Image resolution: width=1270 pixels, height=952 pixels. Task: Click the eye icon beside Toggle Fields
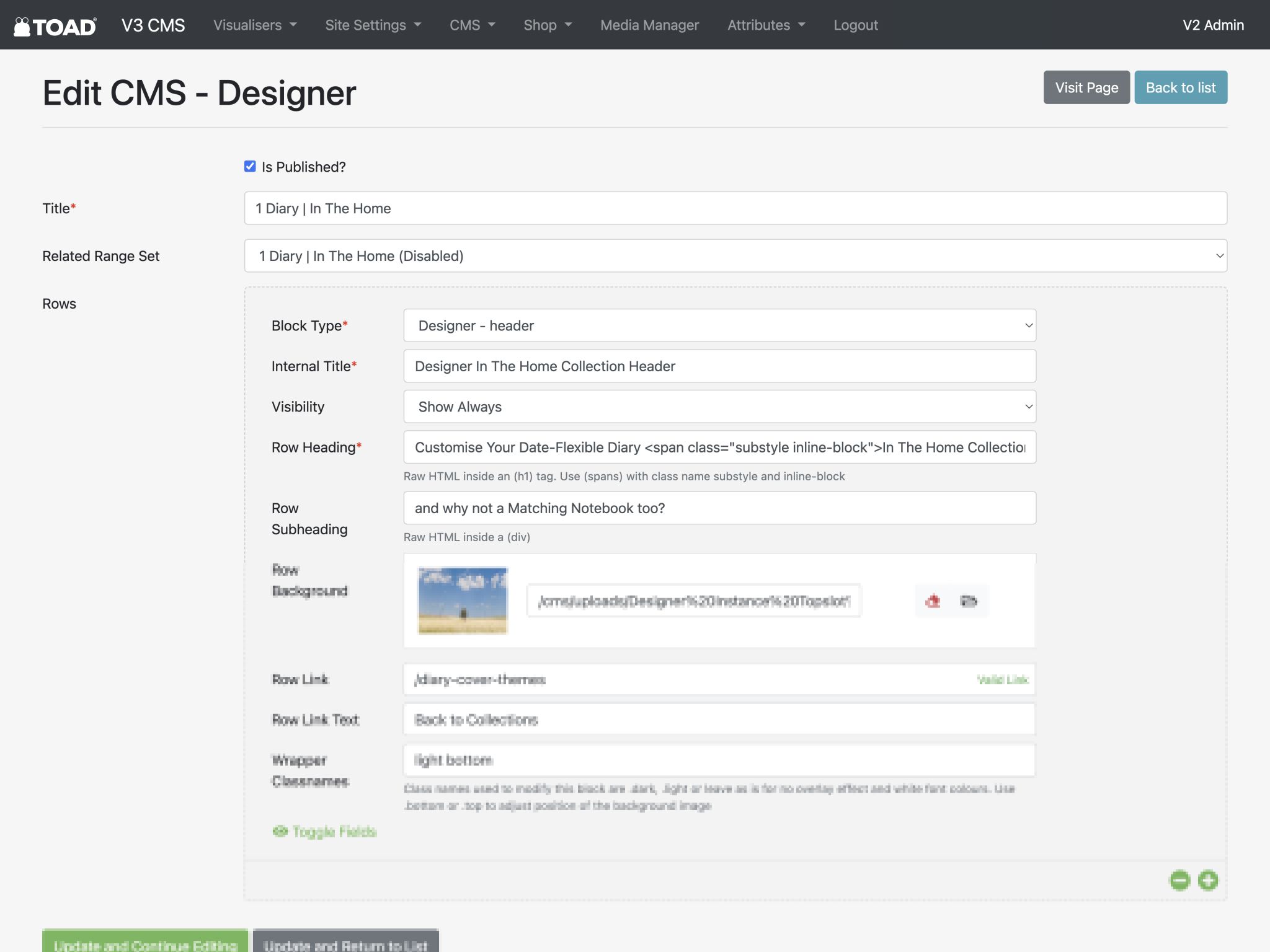point(280,831)
